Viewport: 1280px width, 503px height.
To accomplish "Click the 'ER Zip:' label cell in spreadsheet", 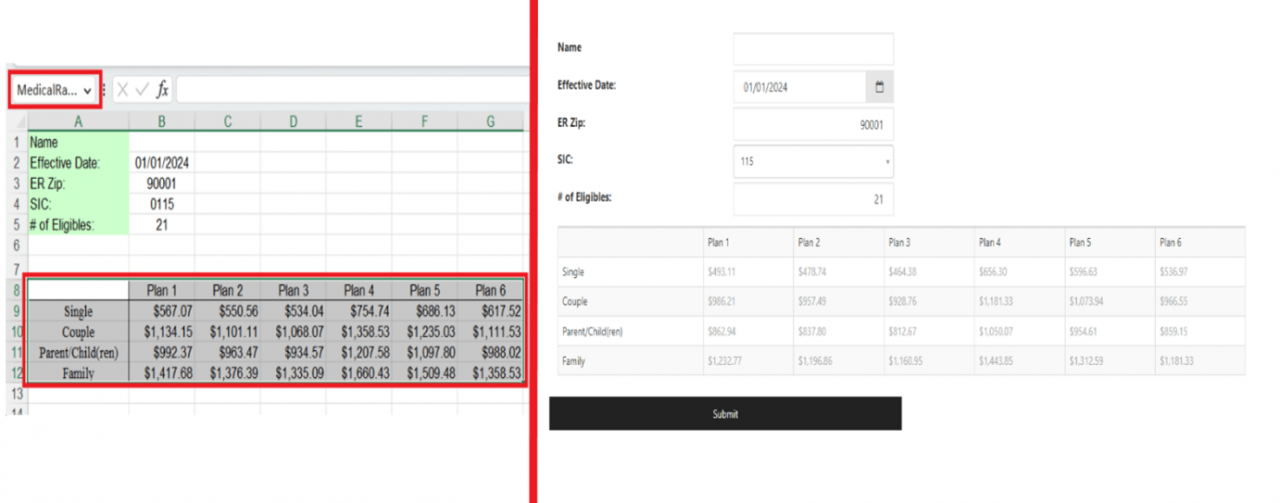I will 79,184.
